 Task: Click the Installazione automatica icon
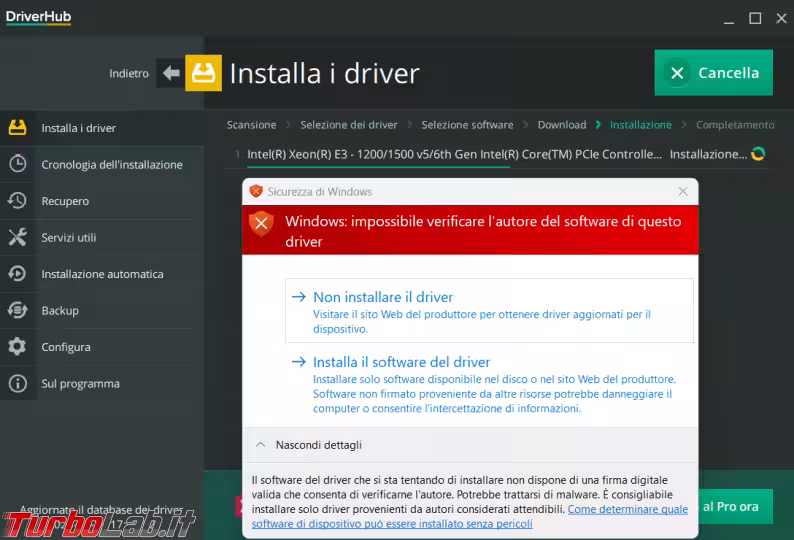(17, 274)
